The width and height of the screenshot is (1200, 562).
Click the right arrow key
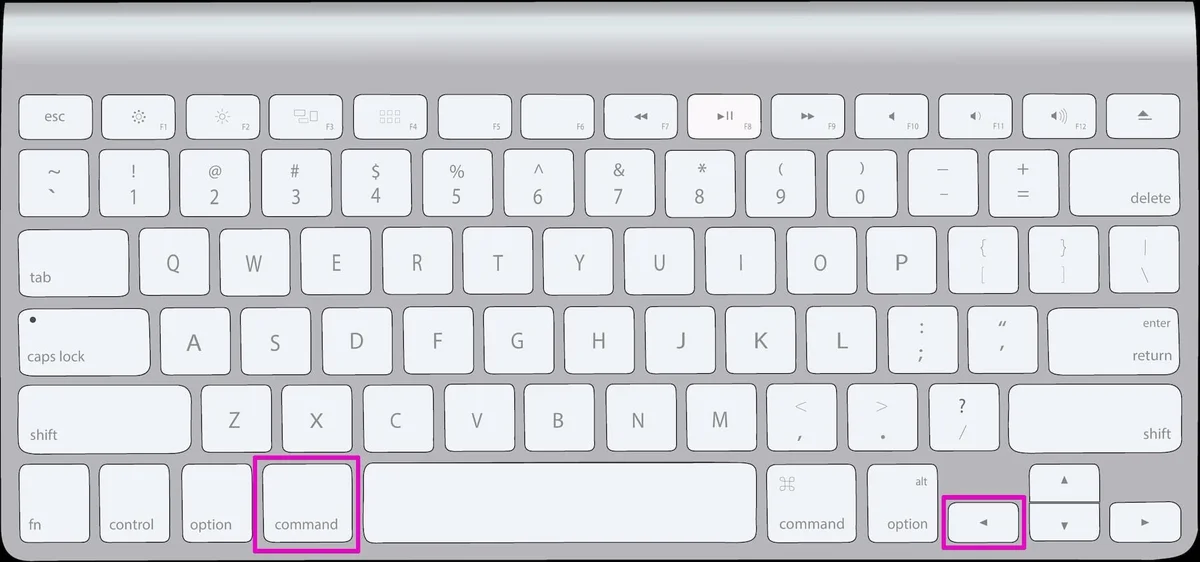click(x=1145, y=522)
